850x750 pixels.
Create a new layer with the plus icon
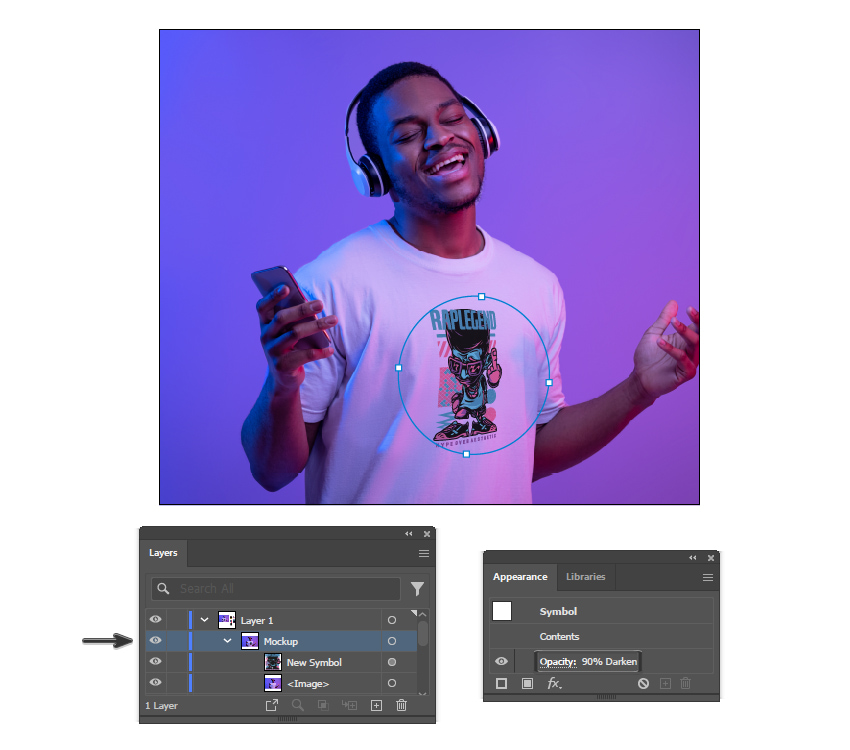point(376,705)
